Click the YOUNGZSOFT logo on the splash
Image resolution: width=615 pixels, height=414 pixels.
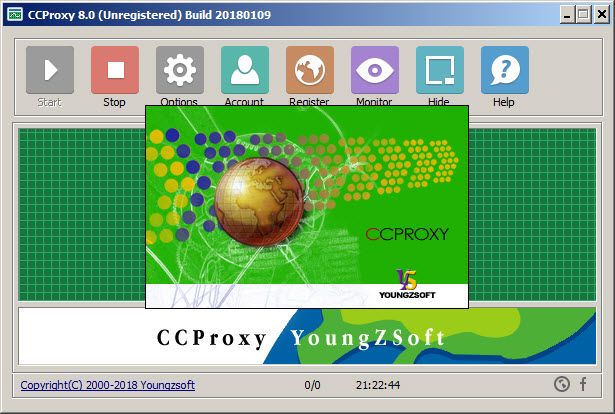point(407,284)
